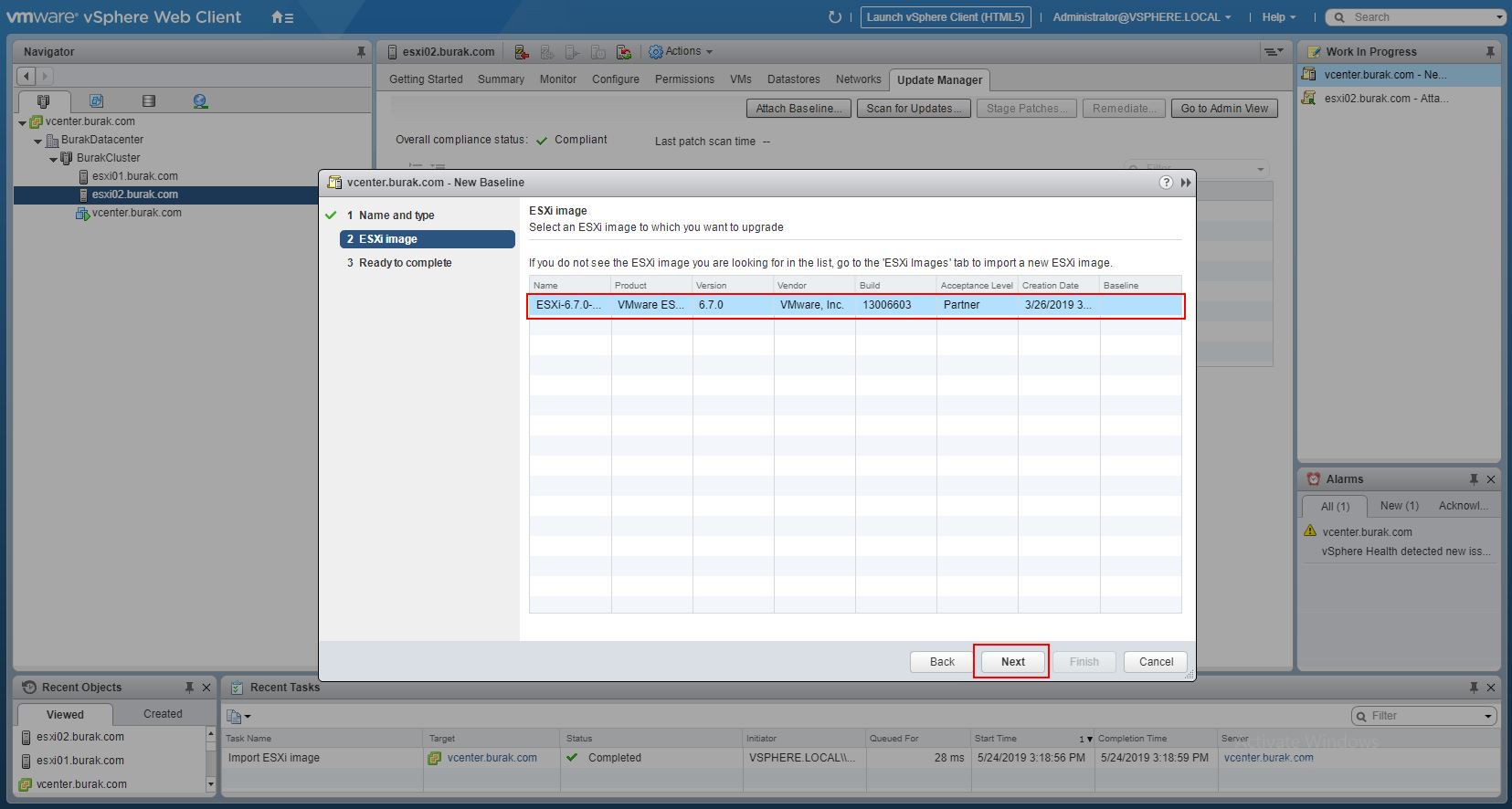
Task: Open Networking navigator tab
Action: 201,101
